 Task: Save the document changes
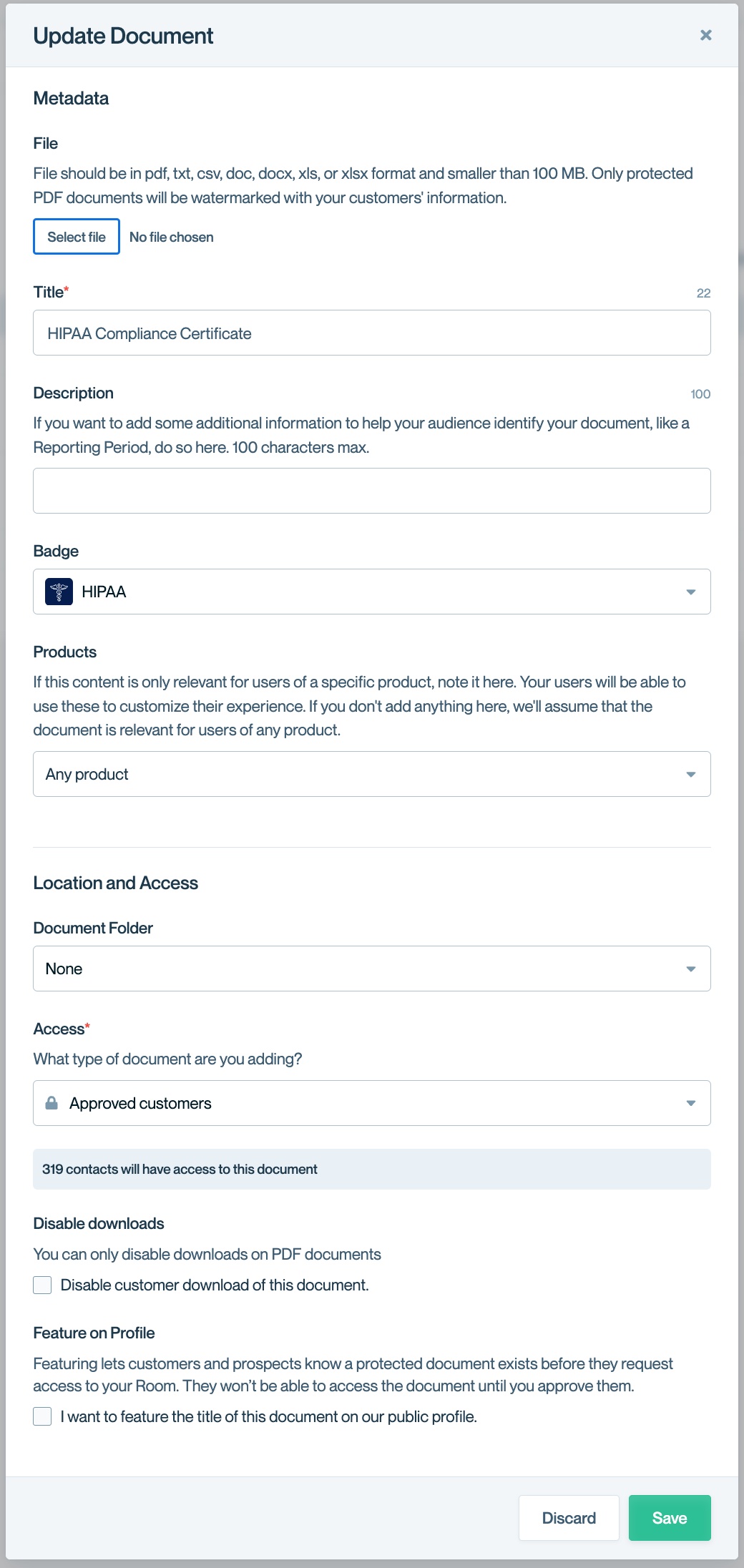click(670, 1518)
